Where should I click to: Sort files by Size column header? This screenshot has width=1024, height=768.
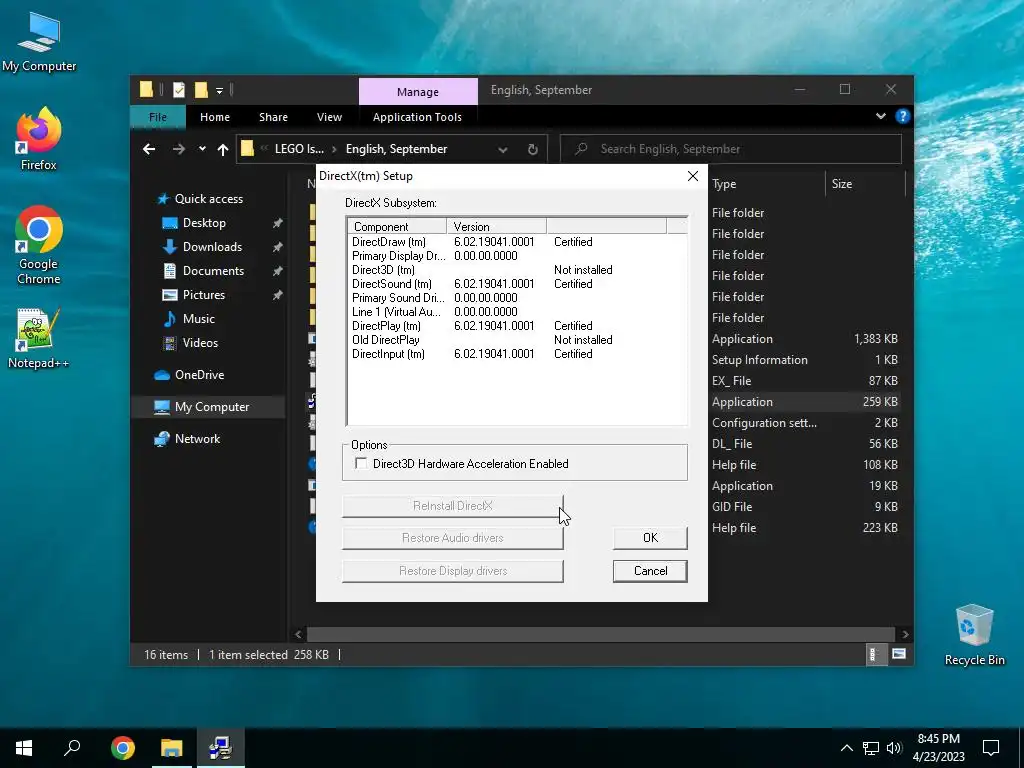[x=865, y=184]
